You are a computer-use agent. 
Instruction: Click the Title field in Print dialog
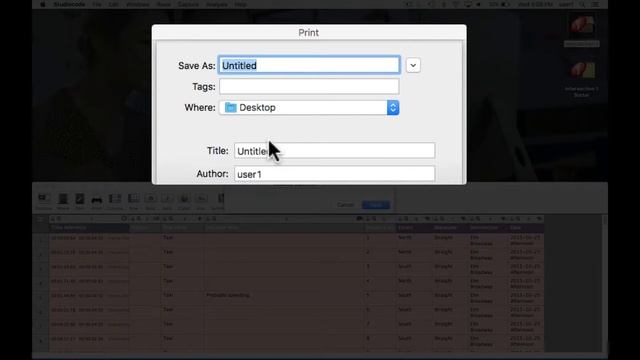(x=334, y=151)
